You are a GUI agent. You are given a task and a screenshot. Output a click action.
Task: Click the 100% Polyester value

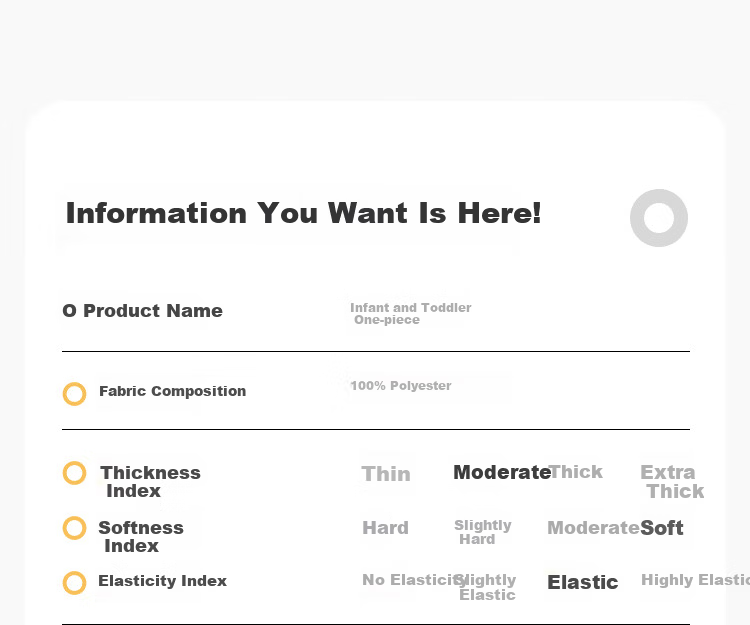(x=401, y=385)
